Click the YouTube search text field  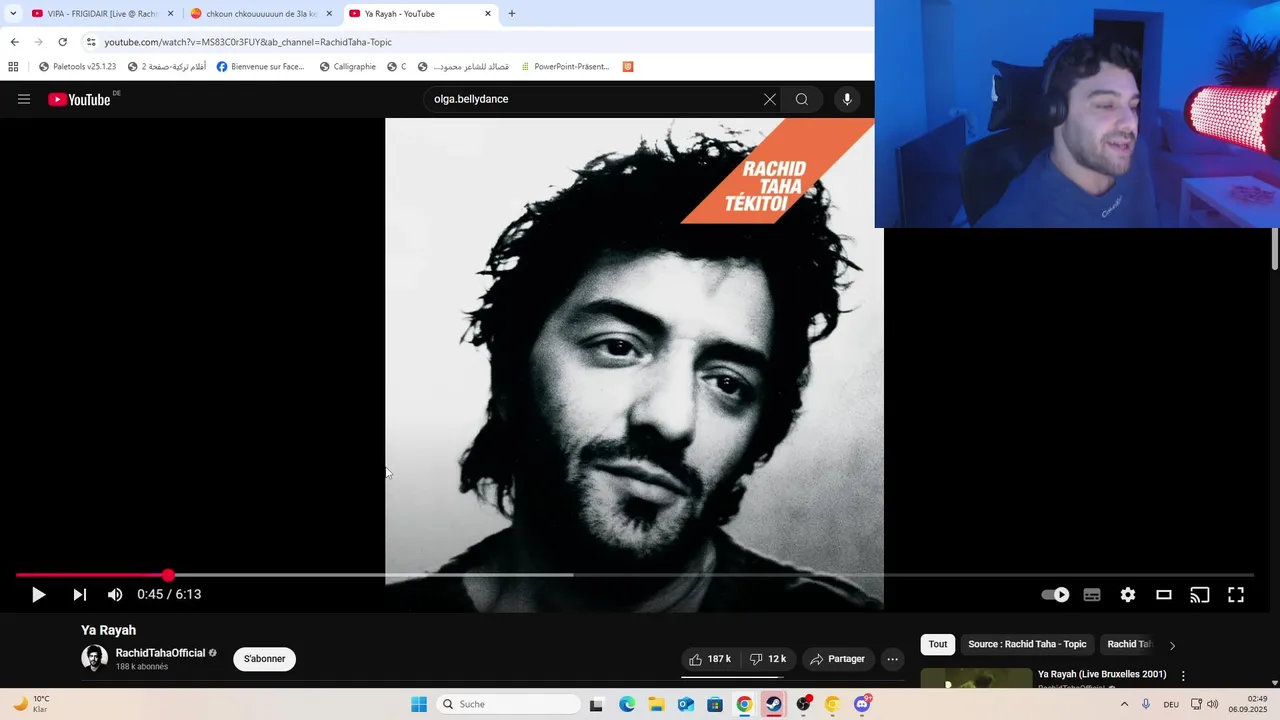[594, 99]
